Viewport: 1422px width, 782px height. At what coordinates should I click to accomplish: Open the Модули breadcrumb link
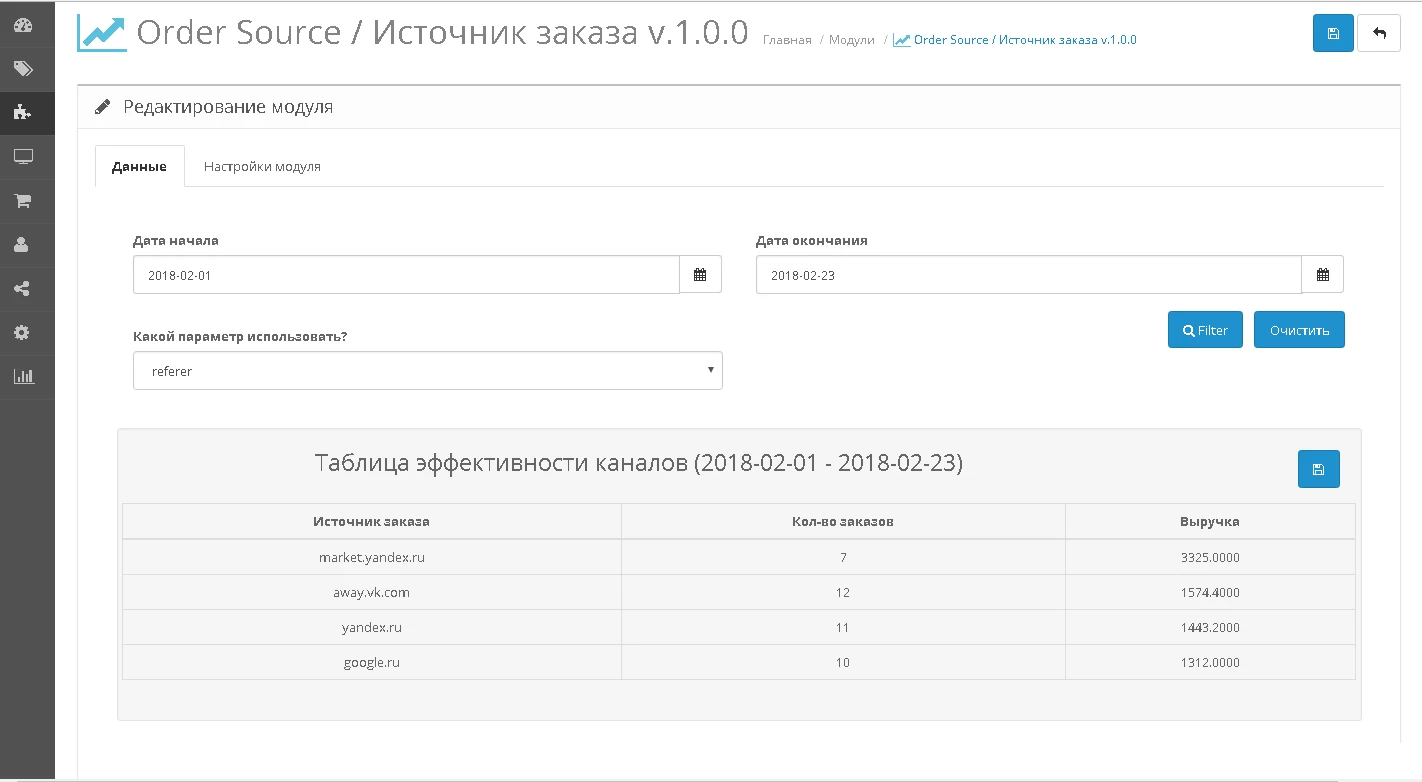(852, 40)
